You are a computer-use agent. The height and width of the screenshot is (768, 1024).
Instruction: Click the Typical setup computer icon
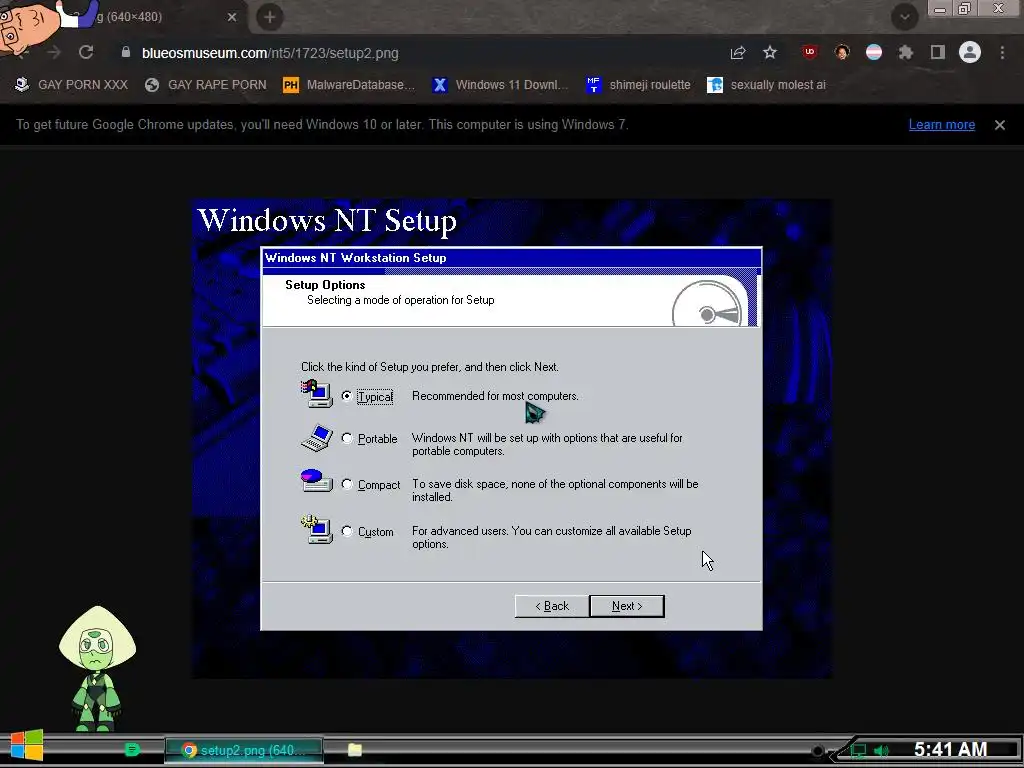point(317,393)
